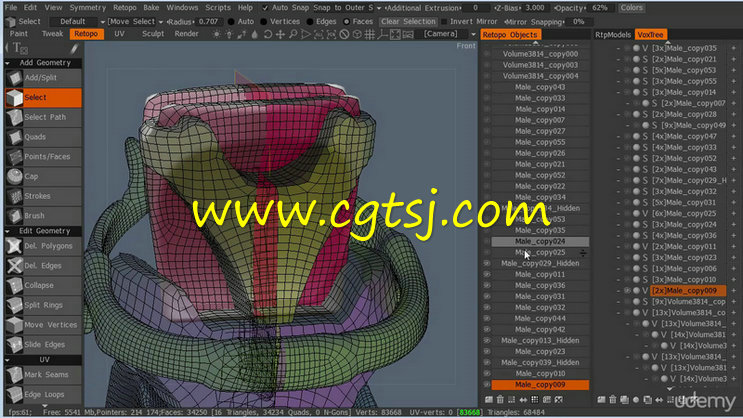
Task: Enable the Invert selection checkbox
Action: [x=444, y=22]
